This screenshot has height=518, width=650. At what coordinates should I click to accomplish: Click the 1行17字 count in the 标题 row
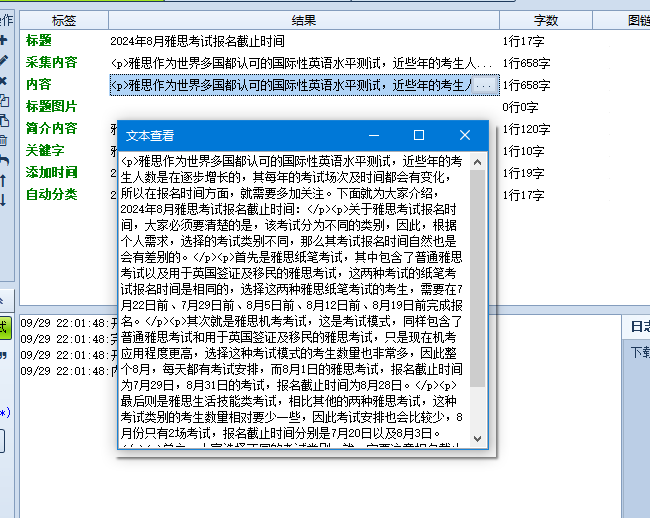coord(523,41)
